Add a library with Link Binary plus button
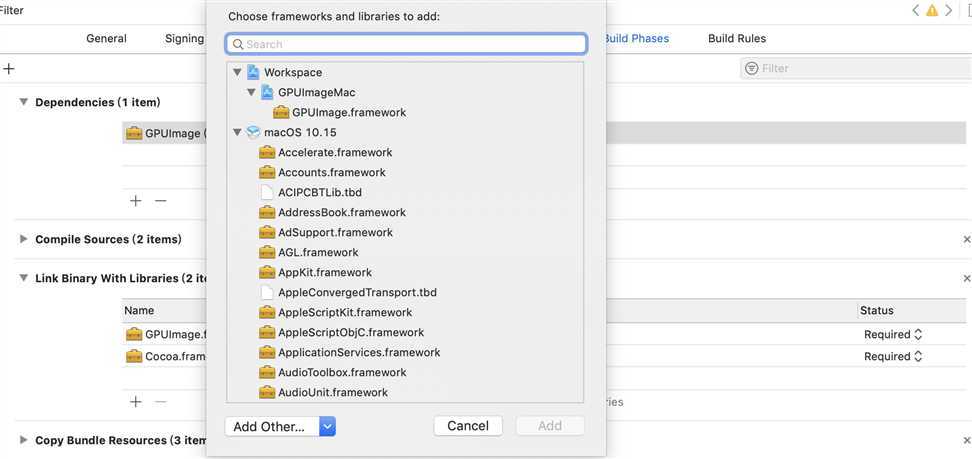972x459 pixels. click(x=135, y=401)
